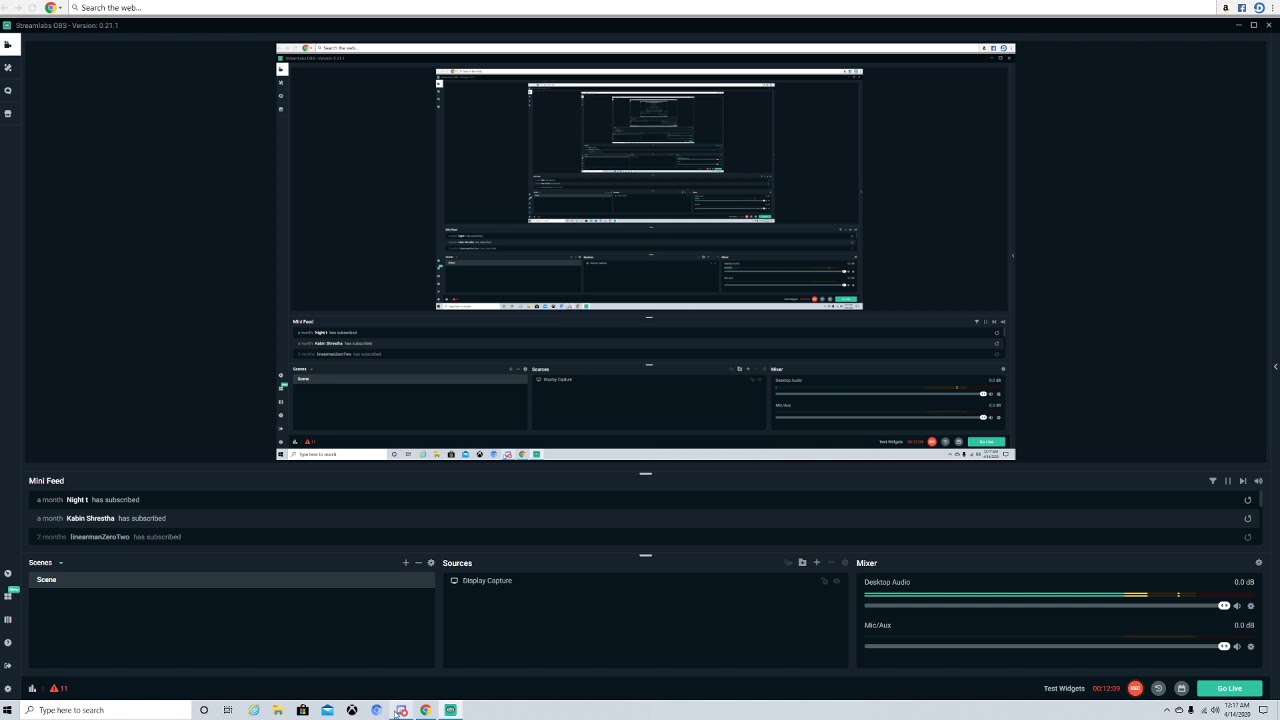Open the performance stats bar chart icon

pos(32,688)
